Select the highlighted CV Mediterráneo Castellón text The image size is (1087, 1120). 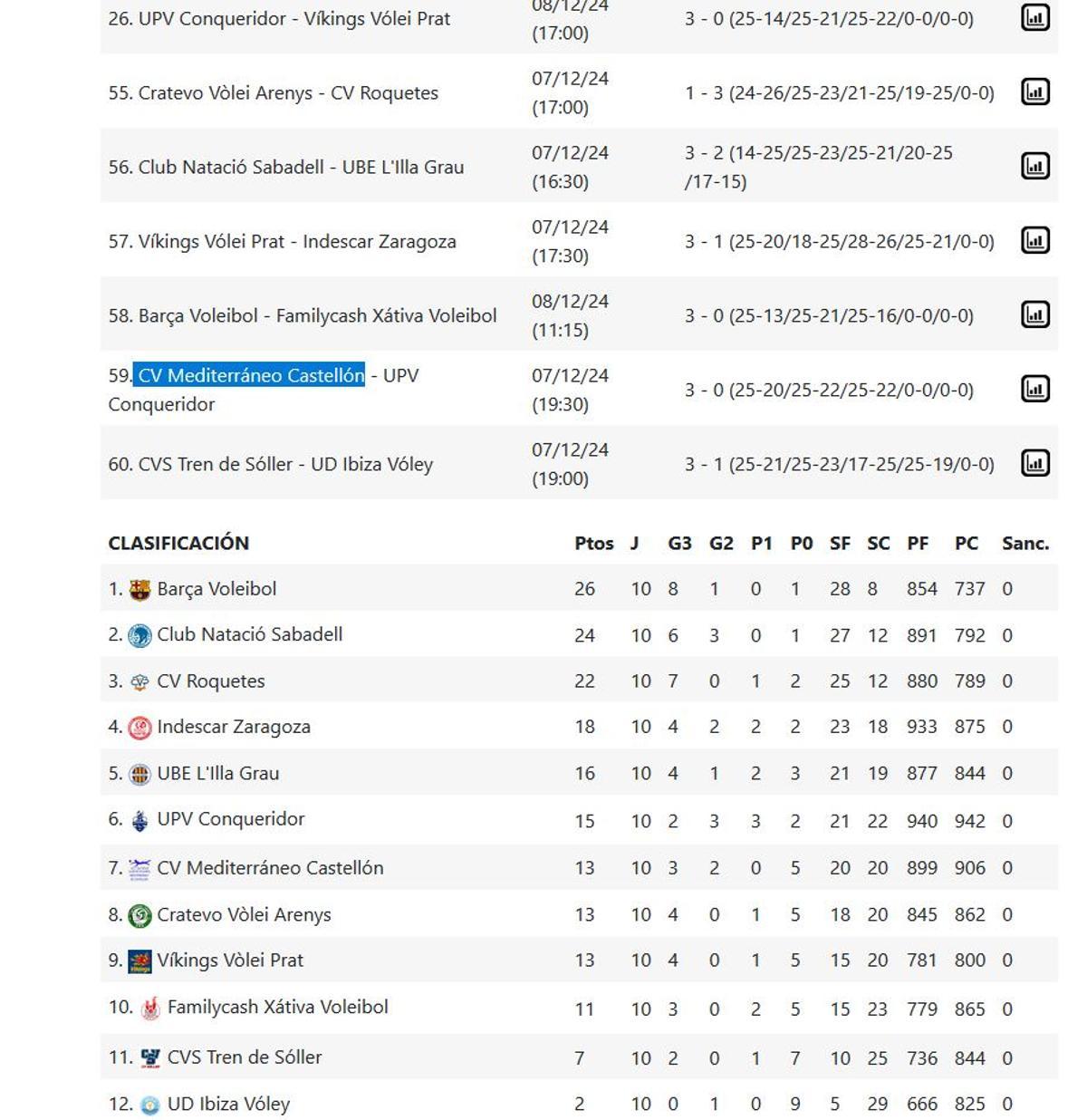click(x=249, y=375)
